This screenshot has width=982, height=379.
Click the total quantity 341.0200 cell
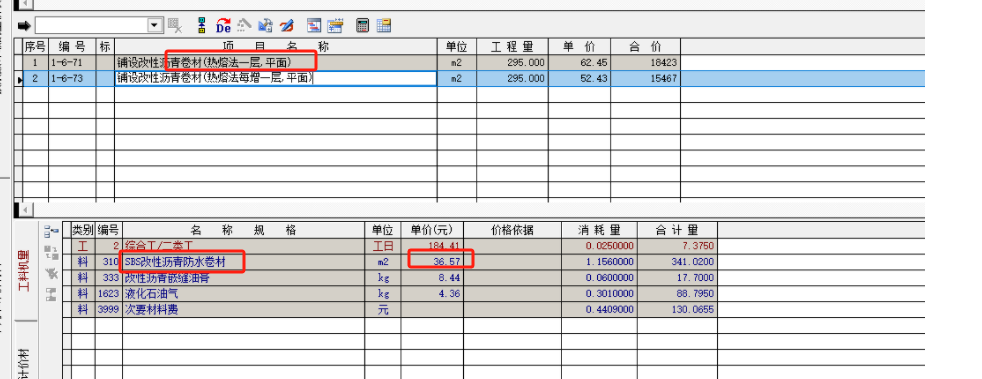(678, 262)
